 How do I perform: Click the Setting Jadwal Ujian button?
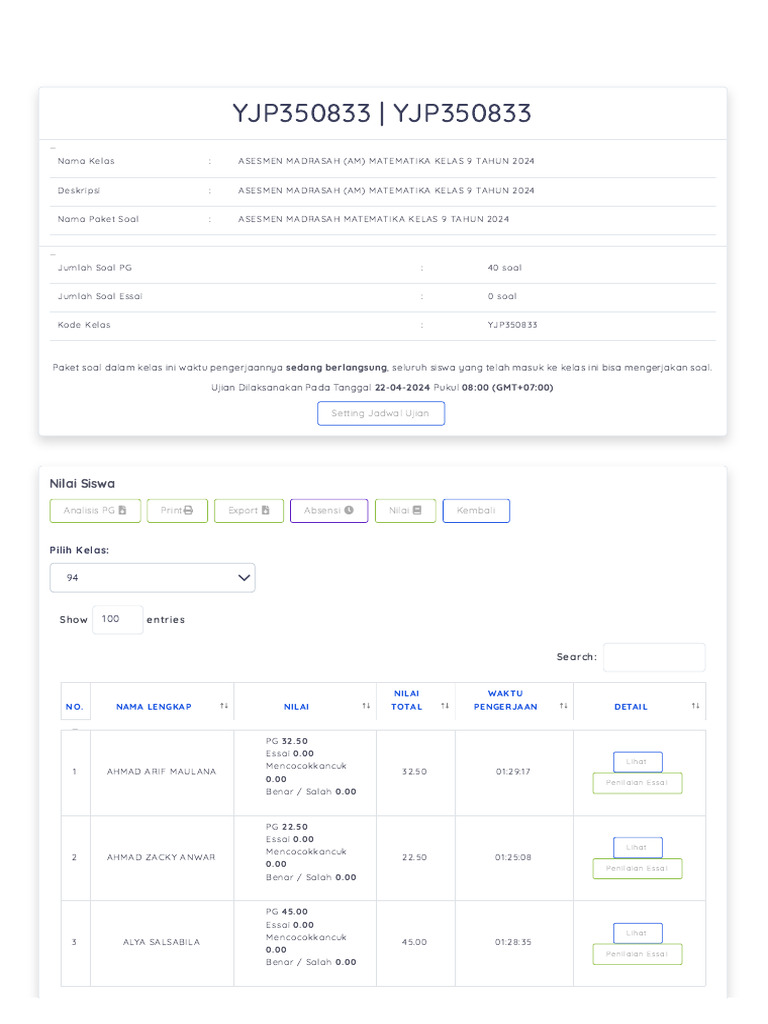coord(381,414)
